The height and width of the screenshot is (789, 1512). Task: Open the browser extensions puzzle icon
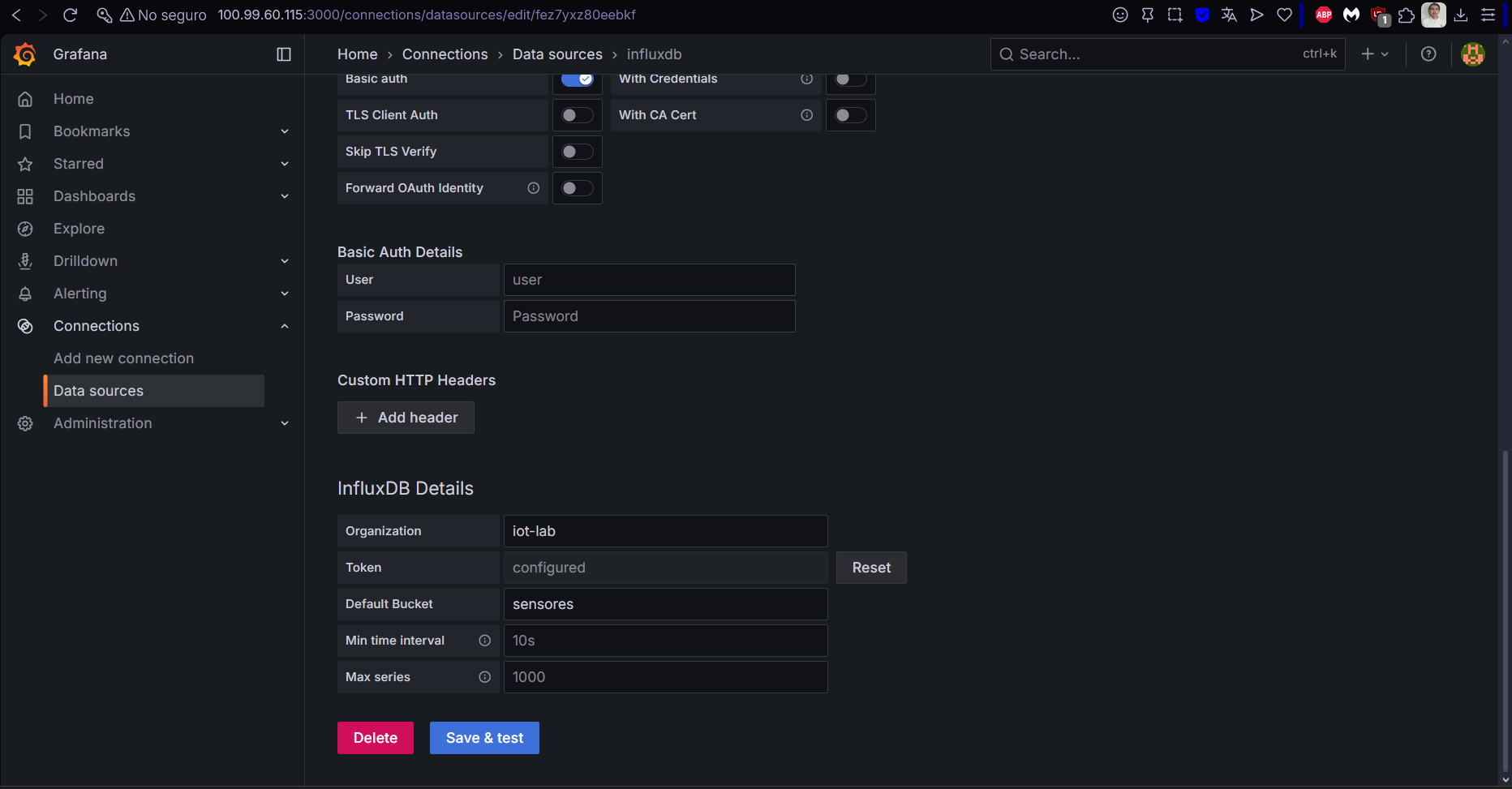1407,15
